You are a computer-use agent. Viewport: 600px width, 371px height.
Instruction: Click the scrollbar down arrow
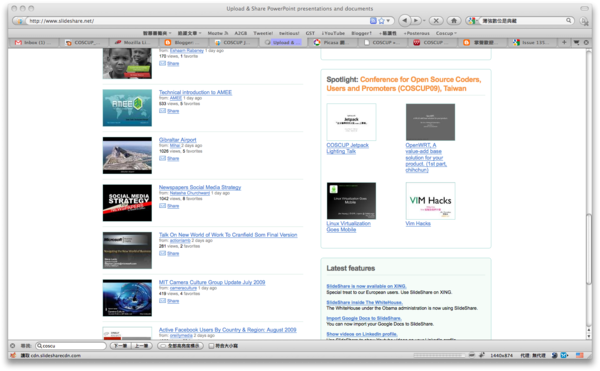click(x=589, y=336)
